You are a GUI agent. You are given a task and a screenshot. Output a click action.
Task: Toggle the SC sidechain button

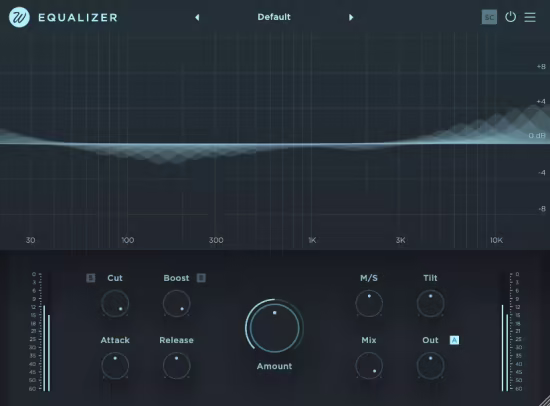tap(489, 17)
